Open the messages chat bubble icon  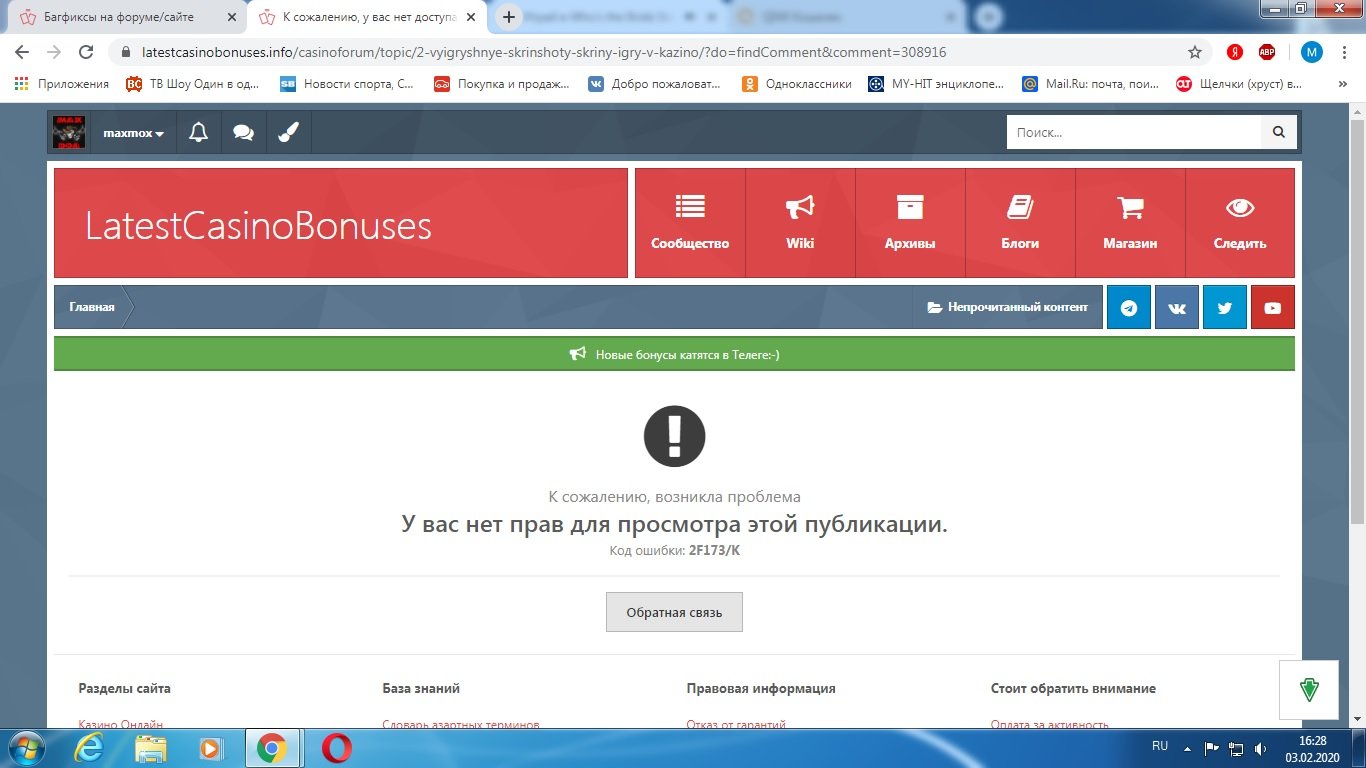[243, 133]
